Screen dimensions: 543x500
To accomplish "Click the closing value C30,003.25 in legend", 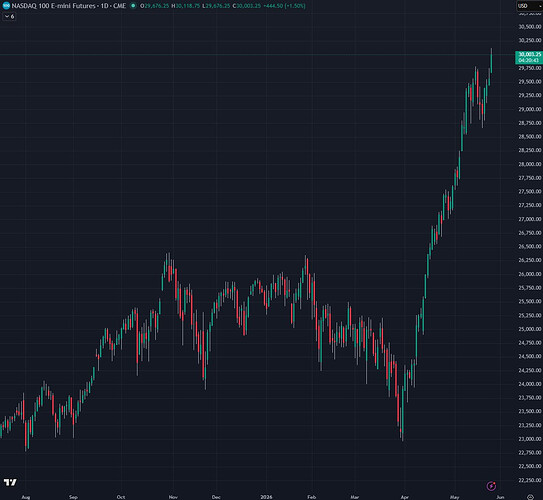I will tap(247, 6).
